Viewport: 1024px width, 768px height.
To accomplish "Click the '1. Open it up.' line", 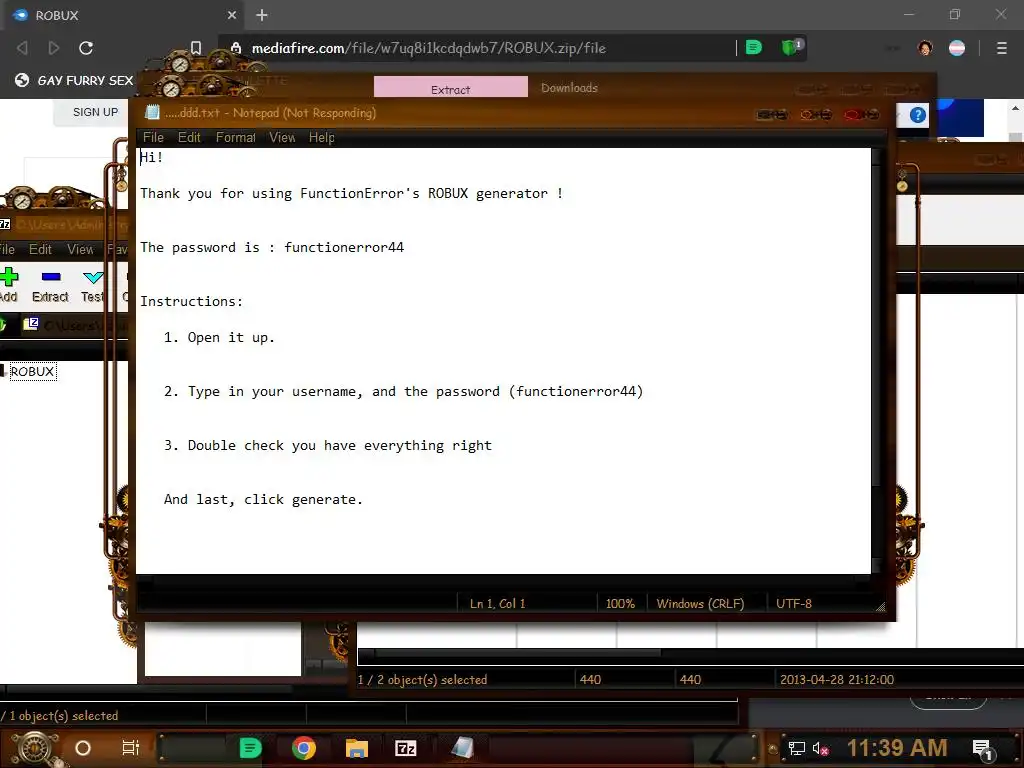I will 219,337.
